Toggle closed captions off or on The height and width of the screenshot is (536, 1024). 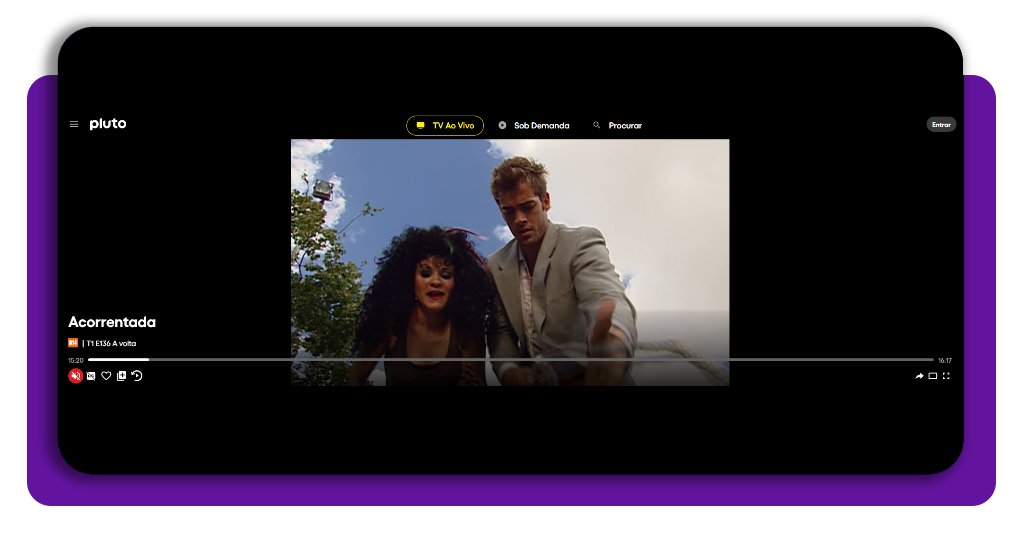click(91, 376)
